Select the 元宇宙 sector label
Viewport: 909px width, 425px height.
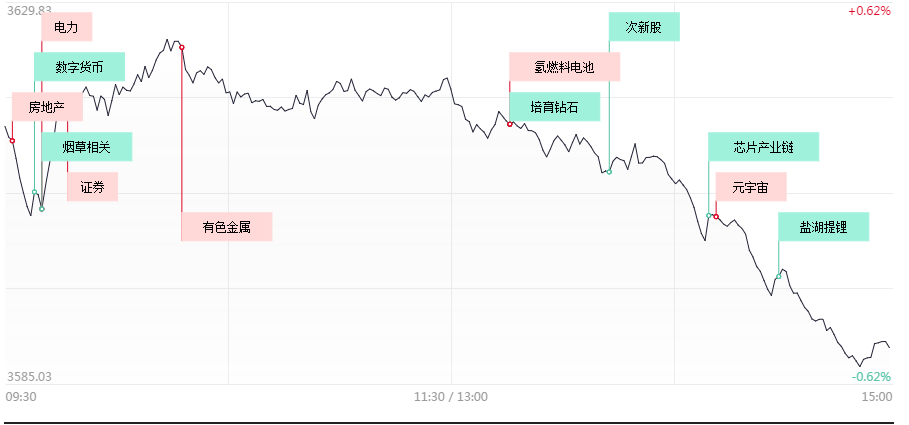(x=750, y=187)
